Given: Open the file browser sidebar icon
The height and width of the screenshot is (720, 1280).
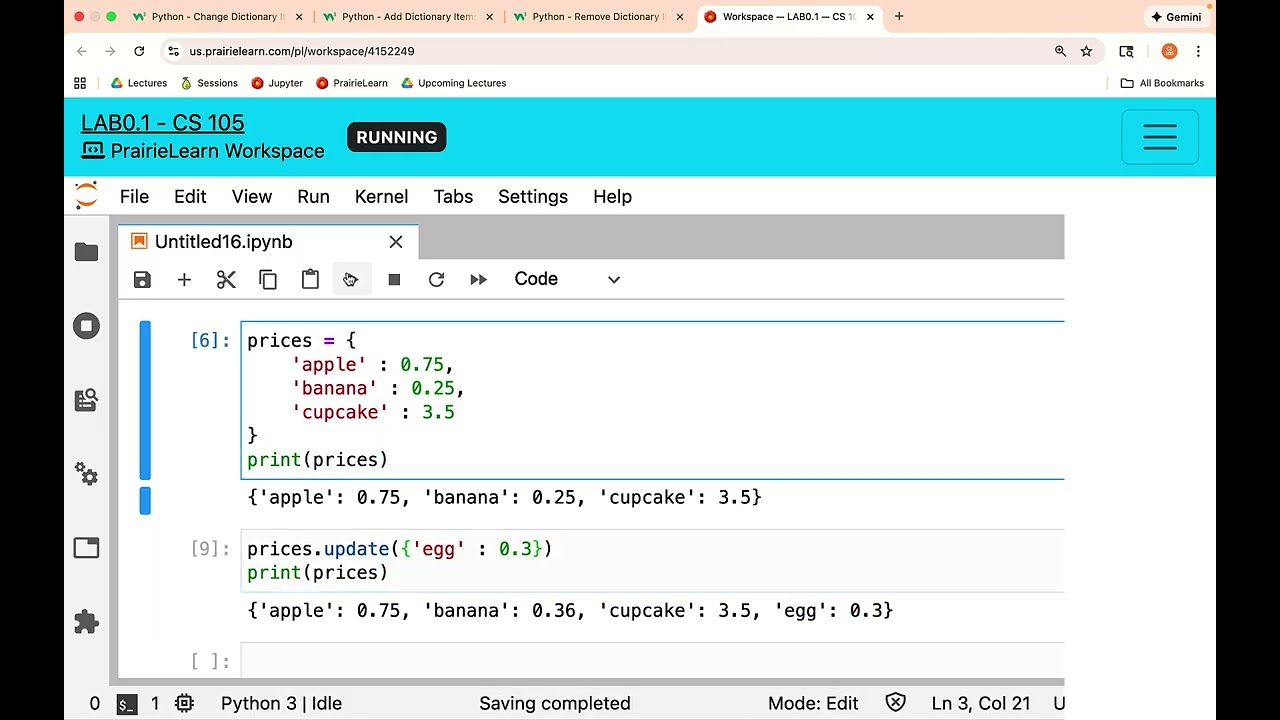Looking at the screenshot, I should click(x=86, y=252).
